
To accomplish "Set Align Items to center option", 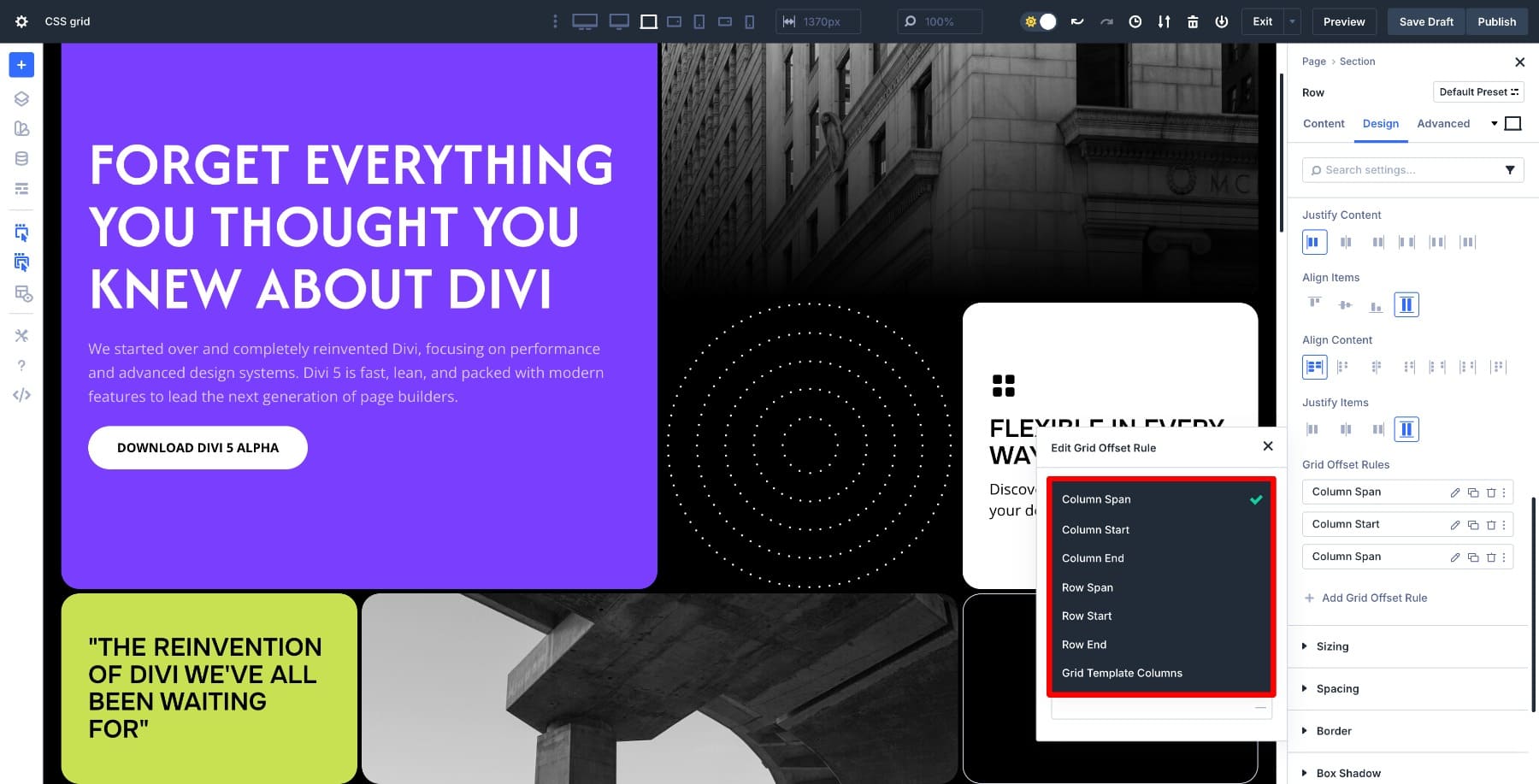I will 1345,305.
